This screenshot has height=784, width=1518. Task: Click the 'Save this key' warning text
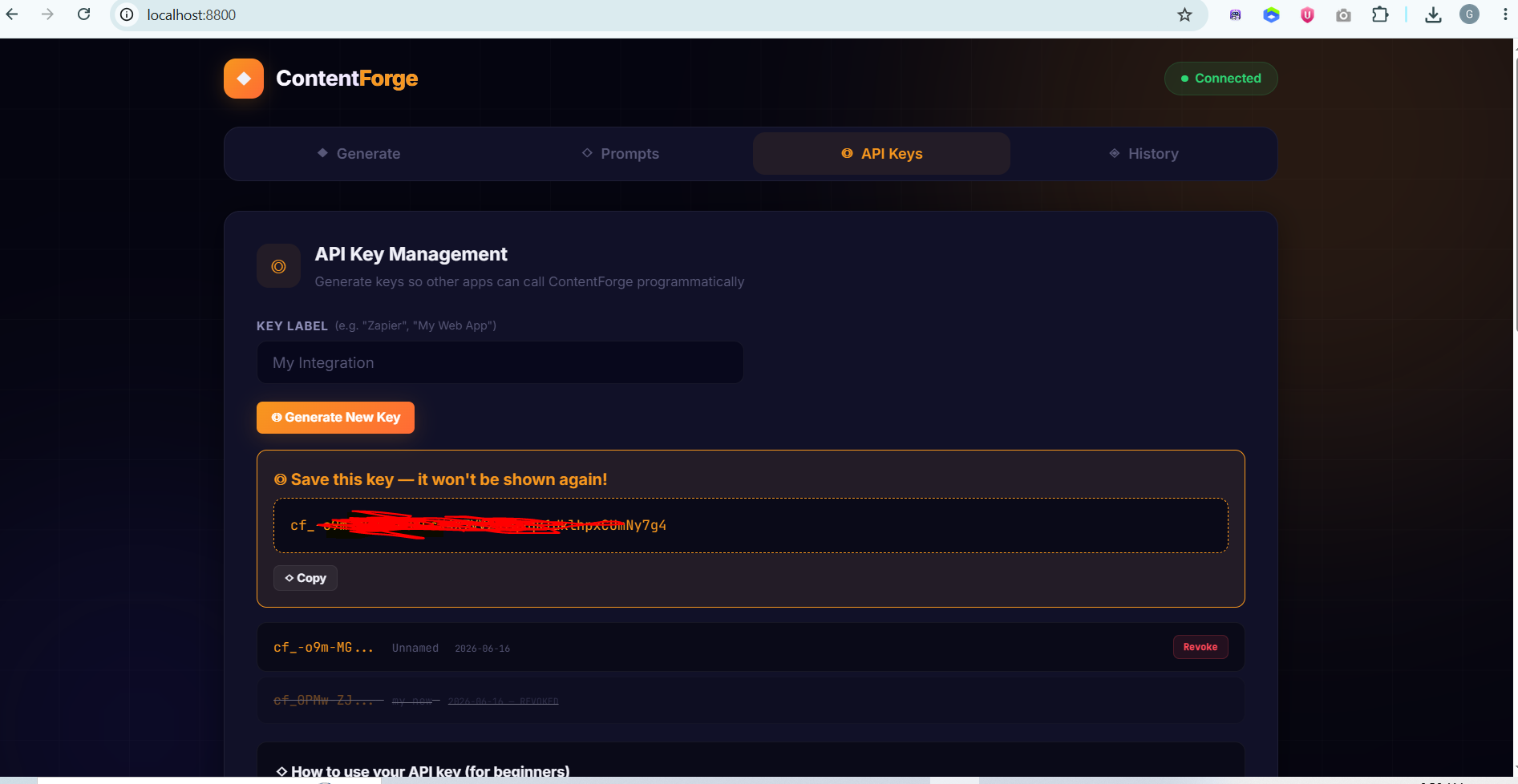(x=441, y=479)
